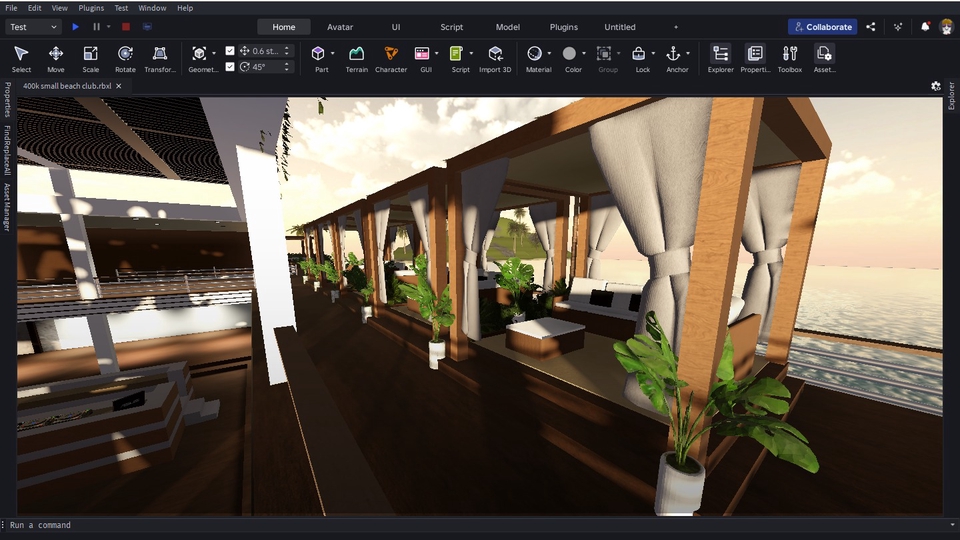Click the Import 3D icon
The width and height of the screenshot is (960, 540).
[495, 58]
